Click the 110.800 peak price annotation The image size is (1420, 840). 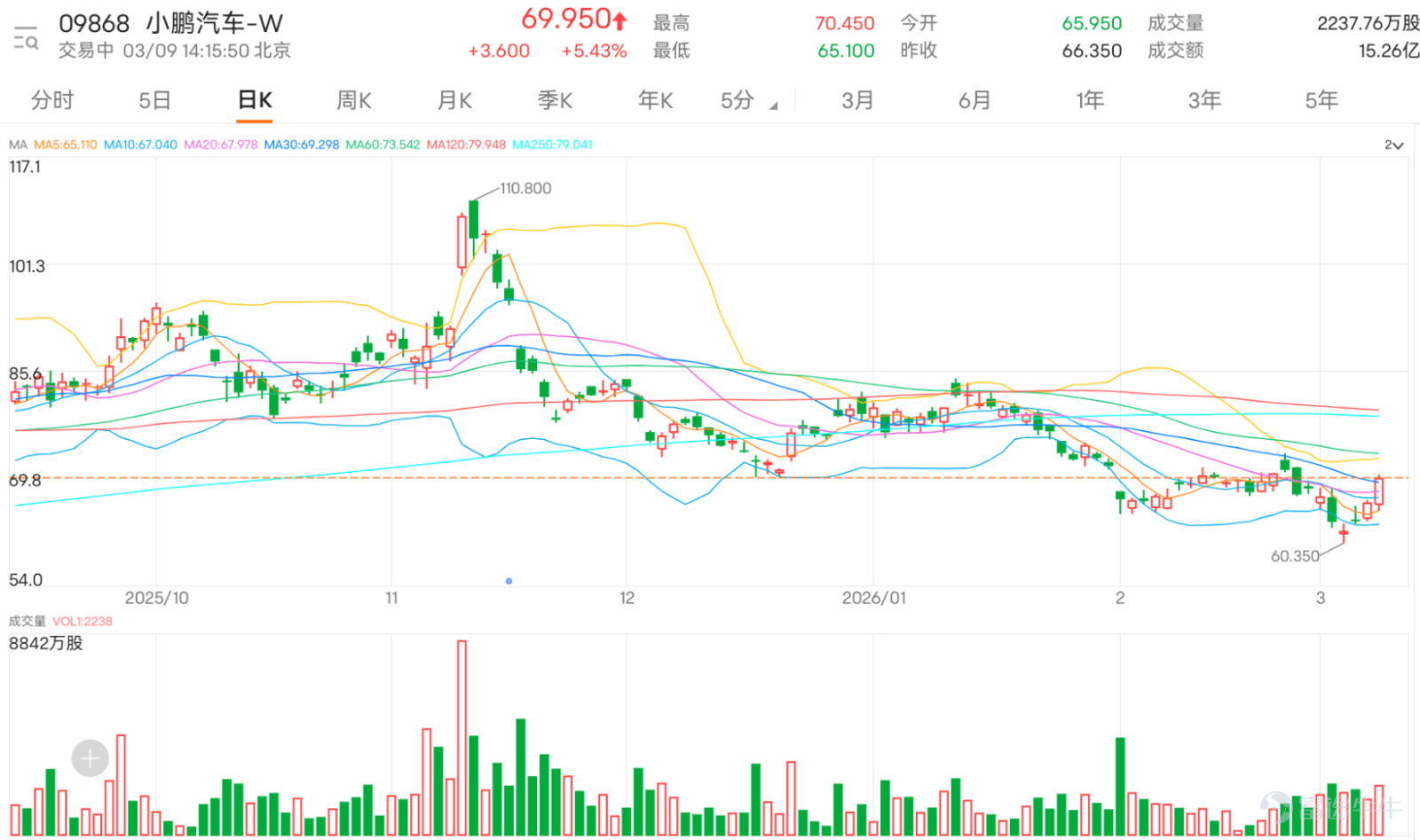[525, 188]
